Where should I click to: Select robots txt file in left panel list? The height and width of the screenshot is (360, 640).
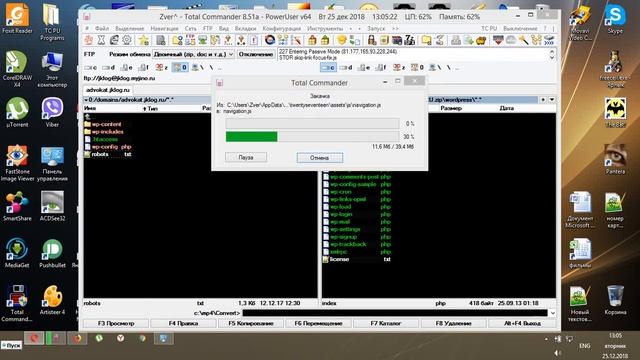(x=108, y=154)
